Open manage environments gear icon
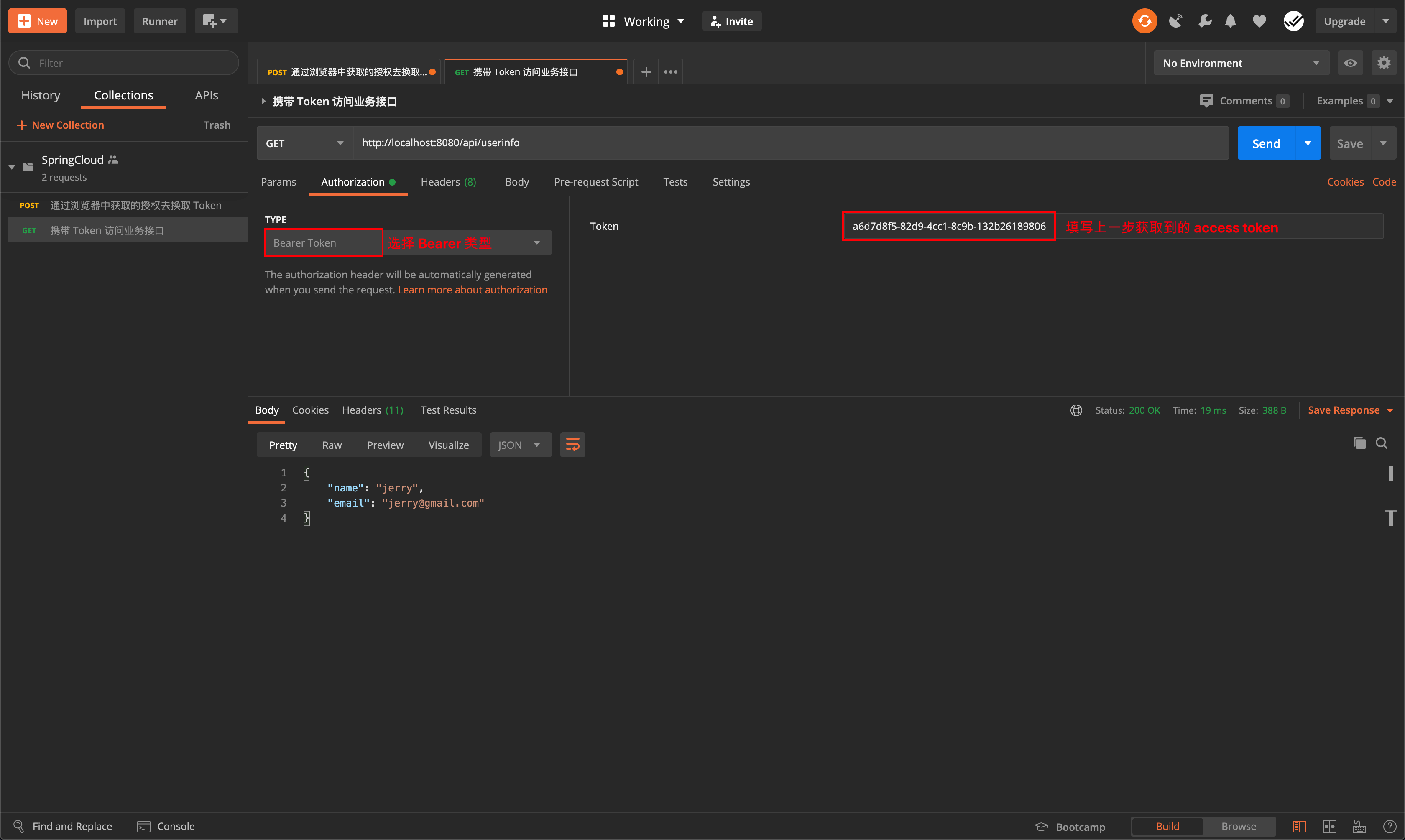The image size is (1405, 840). [x=1384, y=63]
